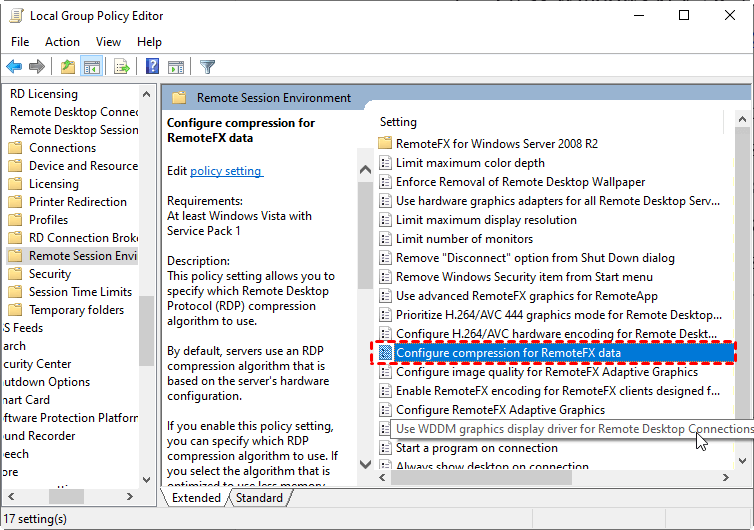This screenshot has height=530, width=754.
Task: Open the RemoteFX for Windows Server 2008 R2 folder
Action: (496, 143)
